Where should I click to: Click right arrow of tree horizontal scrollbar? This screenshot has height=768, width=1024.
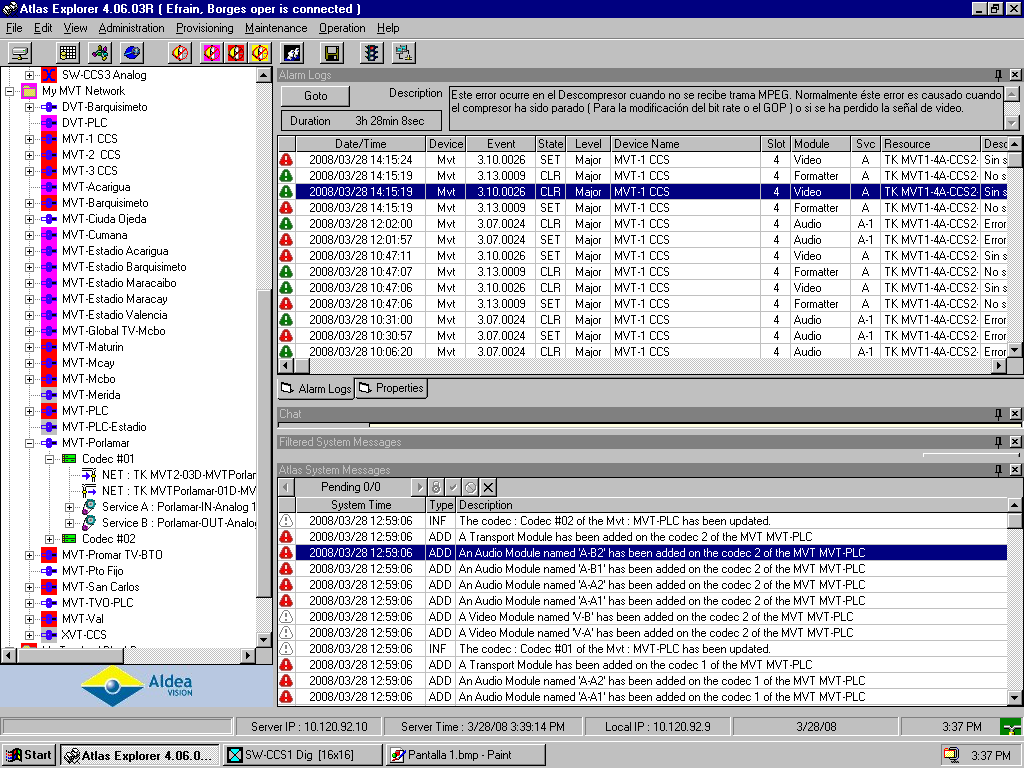[248, 655]
